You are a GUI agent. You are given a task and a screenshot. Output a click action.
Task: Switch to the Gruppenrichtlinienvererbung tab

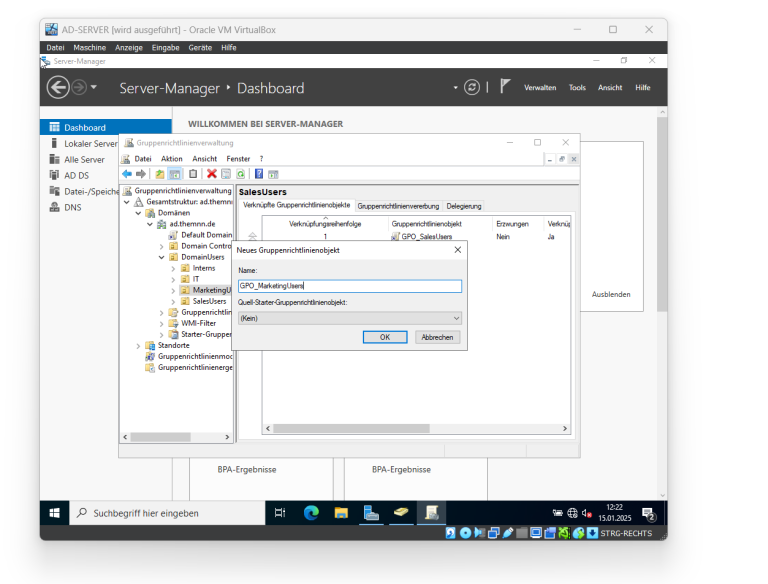398,206
